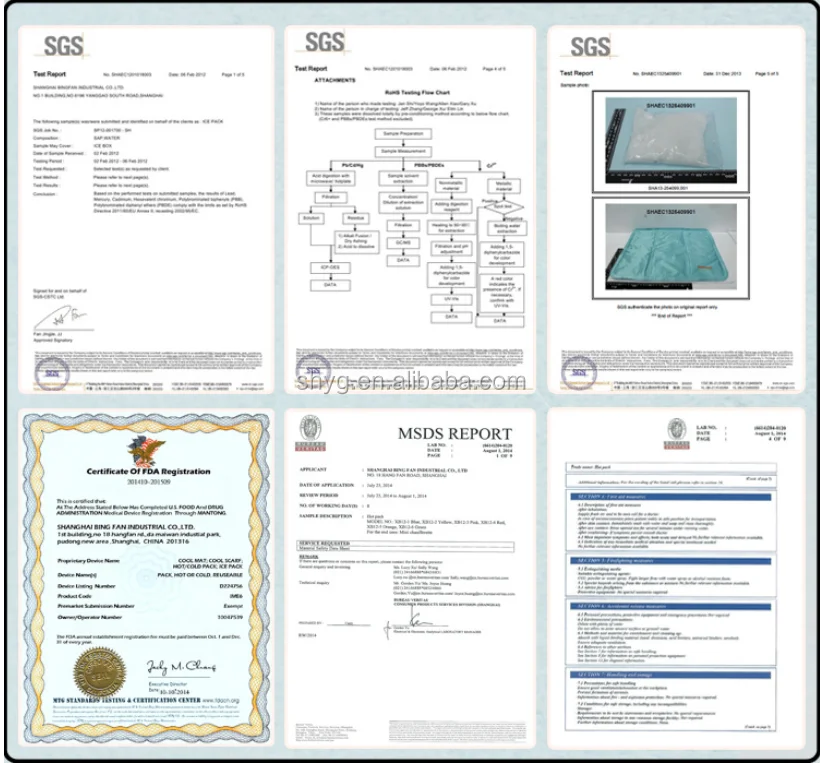Click 'Test Report' heading on the sample photo page
This screenshot has width=820, height=763.
click(576, 73)
